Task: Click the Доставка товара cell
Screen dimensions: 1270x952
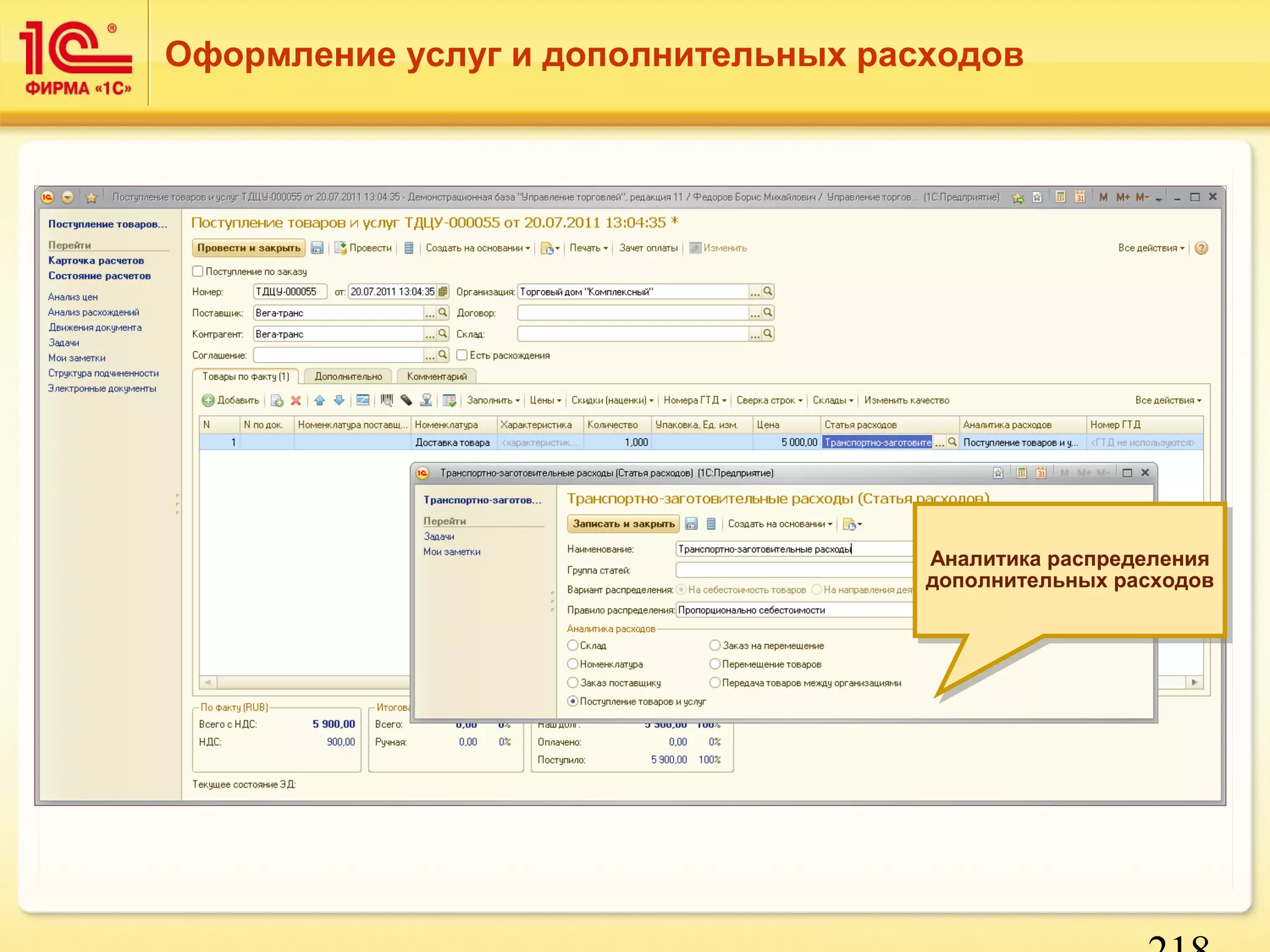Action: [x=453, y=442]
